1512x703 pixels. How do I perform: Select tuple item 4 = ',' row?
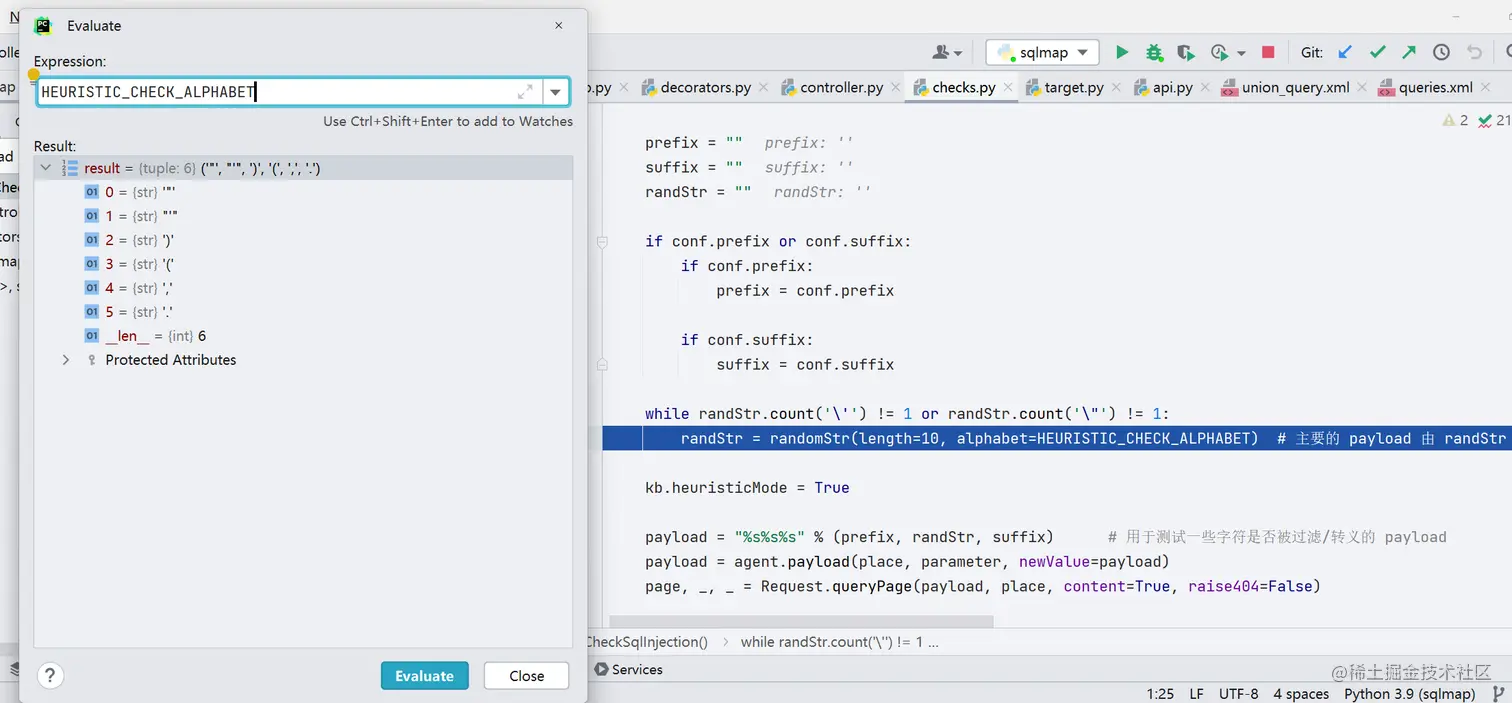click(x=303, y=288)
